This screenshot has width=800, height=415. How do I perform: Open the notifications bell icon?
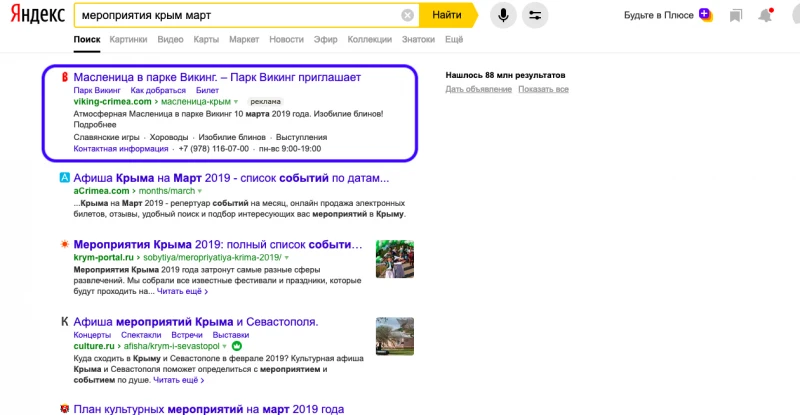765,15
